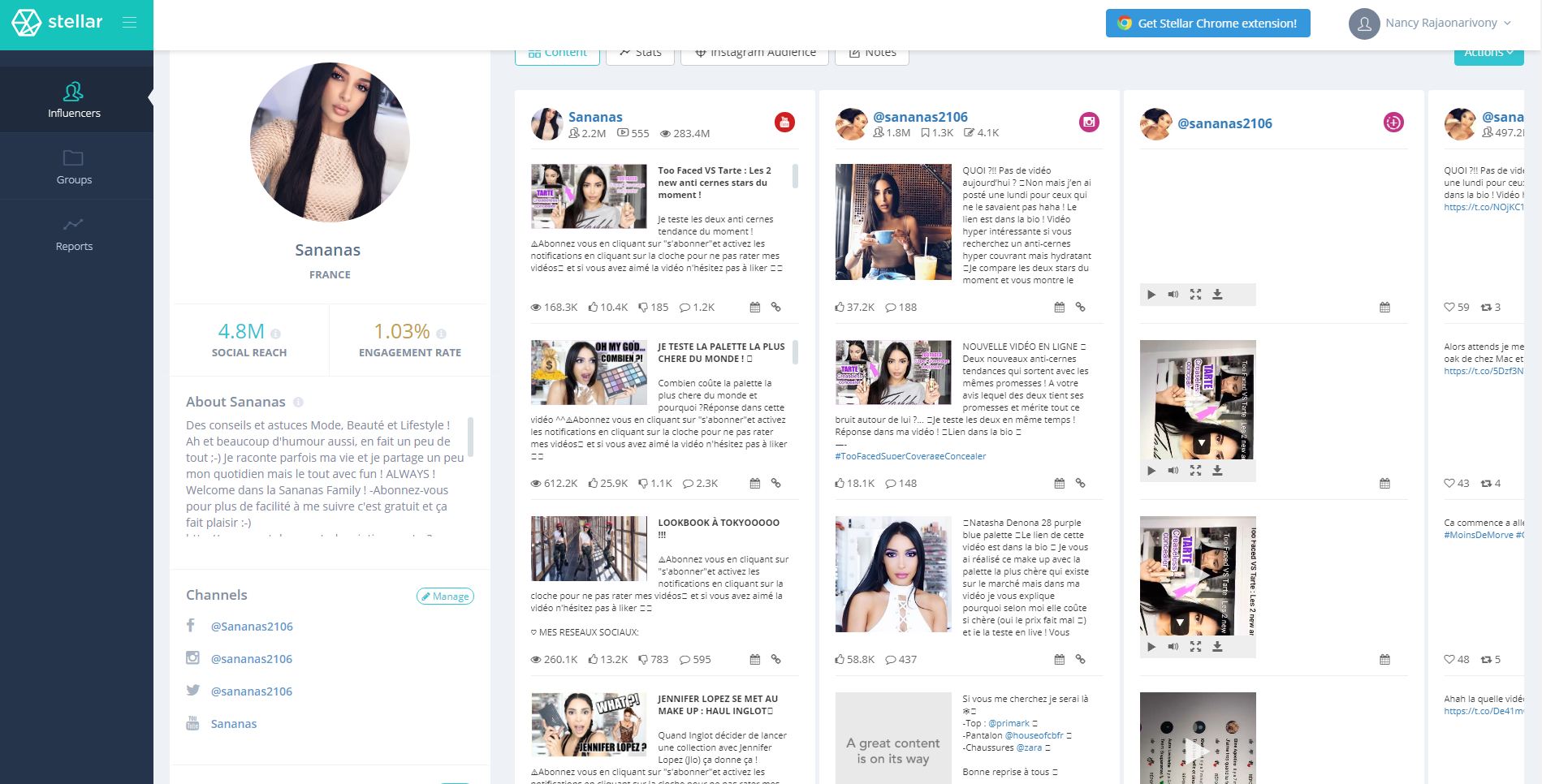Open the @sananas2106 stories card title

pos(1225,123)
